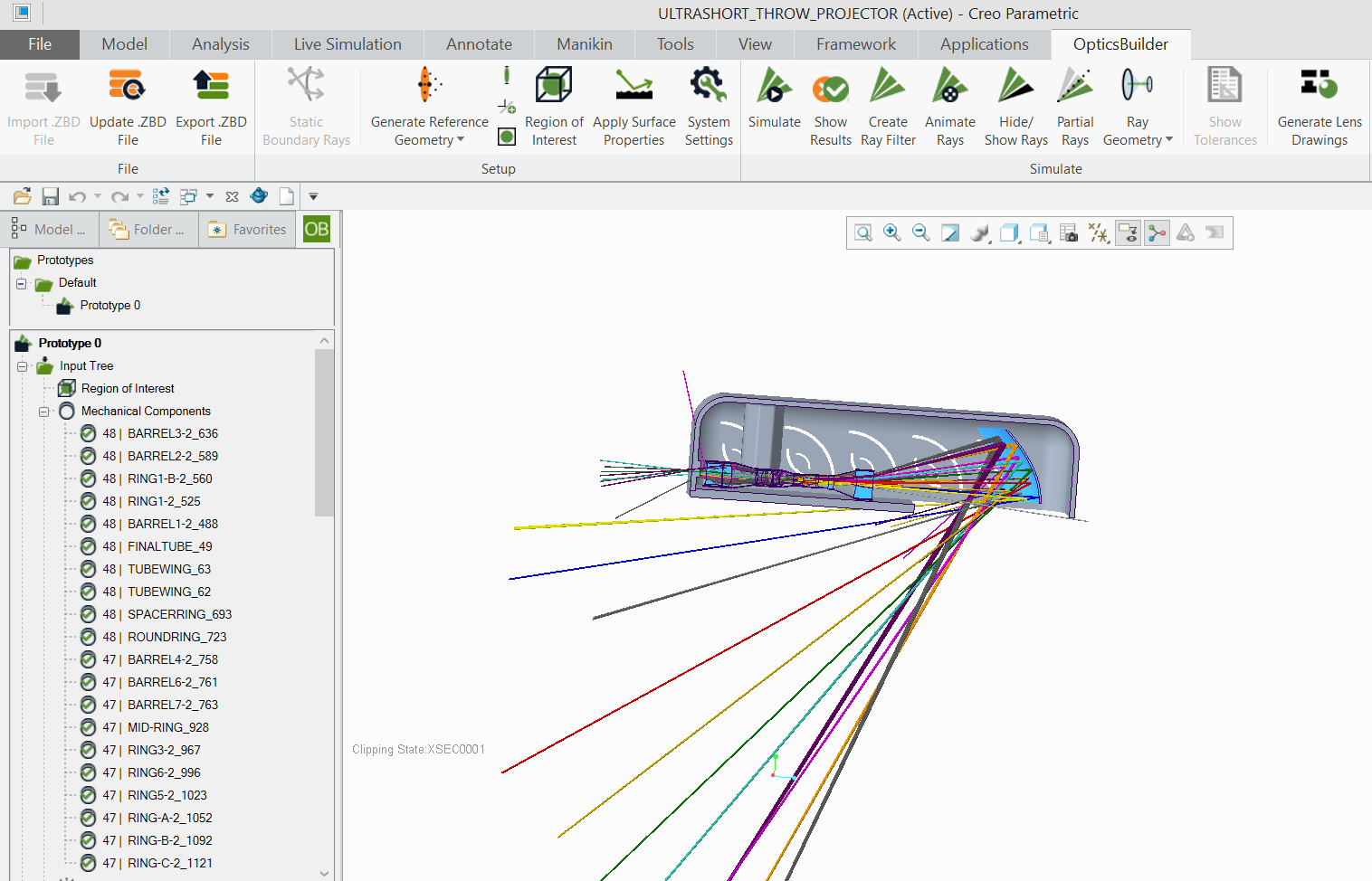The image size is (1372, 881).
Task: Toggle status circle for BARREL3-2_636
Action: click(88, 433)
